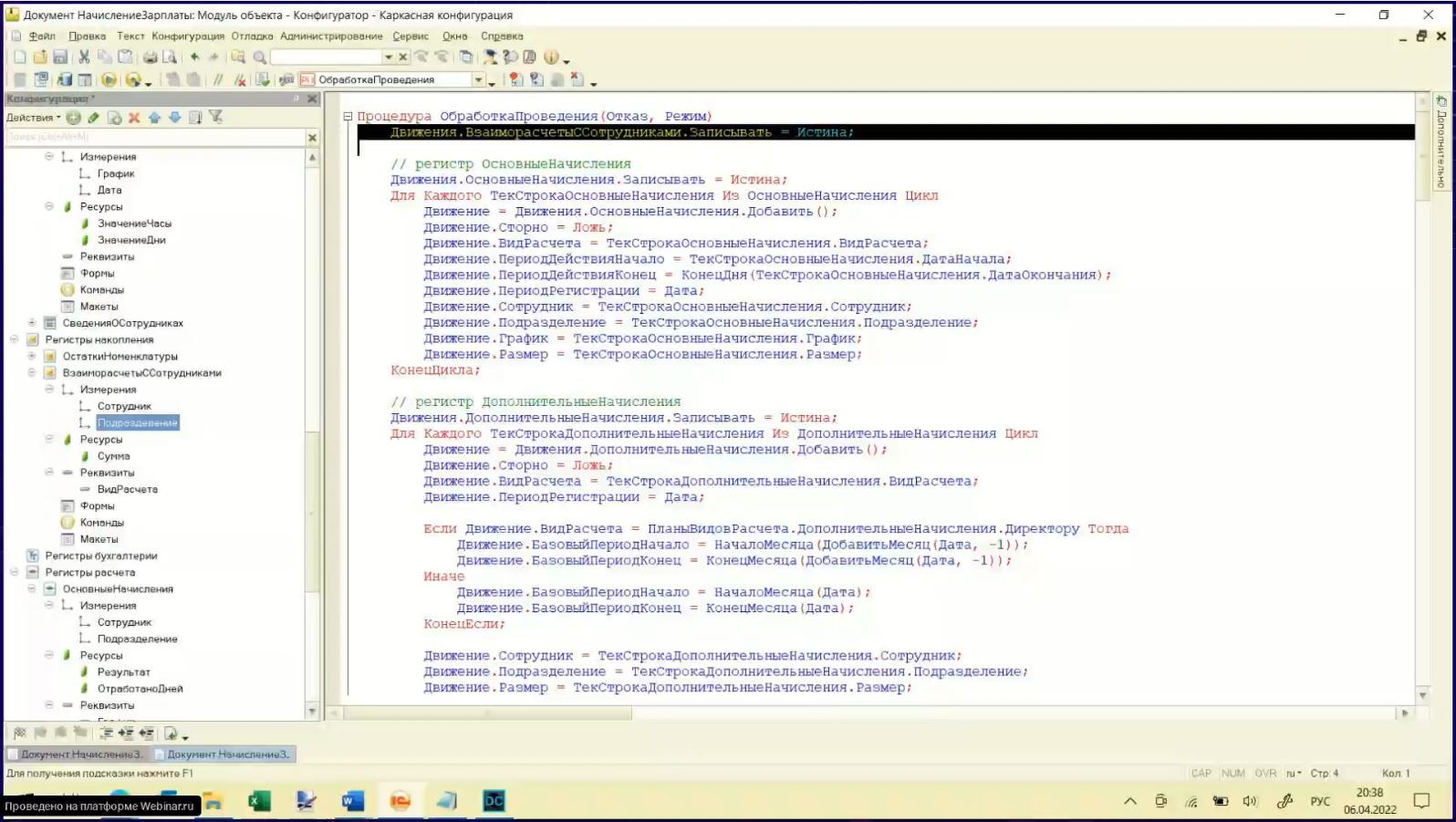Click the Cut scissors icon in toolbar
The image size is (1456, 822).
tap(84, 57)
